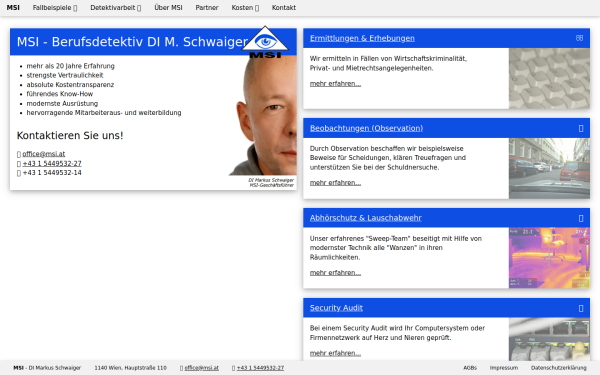The image size is (600, 375).
Task: Click the fax icon beside +43 1 5449532-14
Action: 19,173
